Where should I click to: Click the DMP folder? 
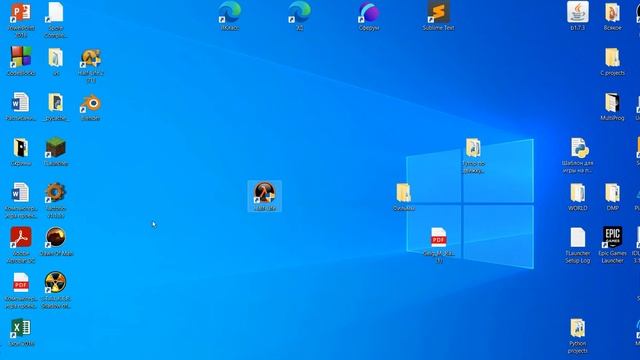click(x=612, y=197)
